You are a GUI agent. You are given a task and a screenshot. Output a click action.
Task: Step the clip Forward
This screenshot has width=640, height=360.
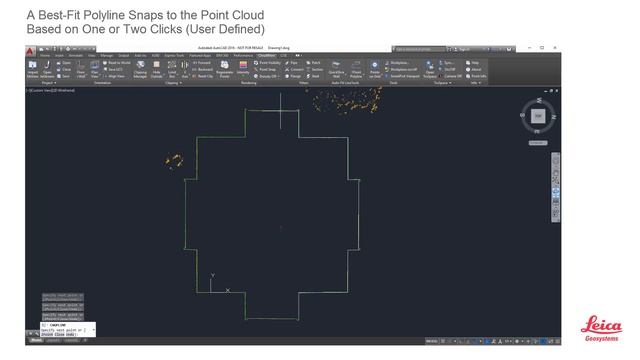coord(201,63)
